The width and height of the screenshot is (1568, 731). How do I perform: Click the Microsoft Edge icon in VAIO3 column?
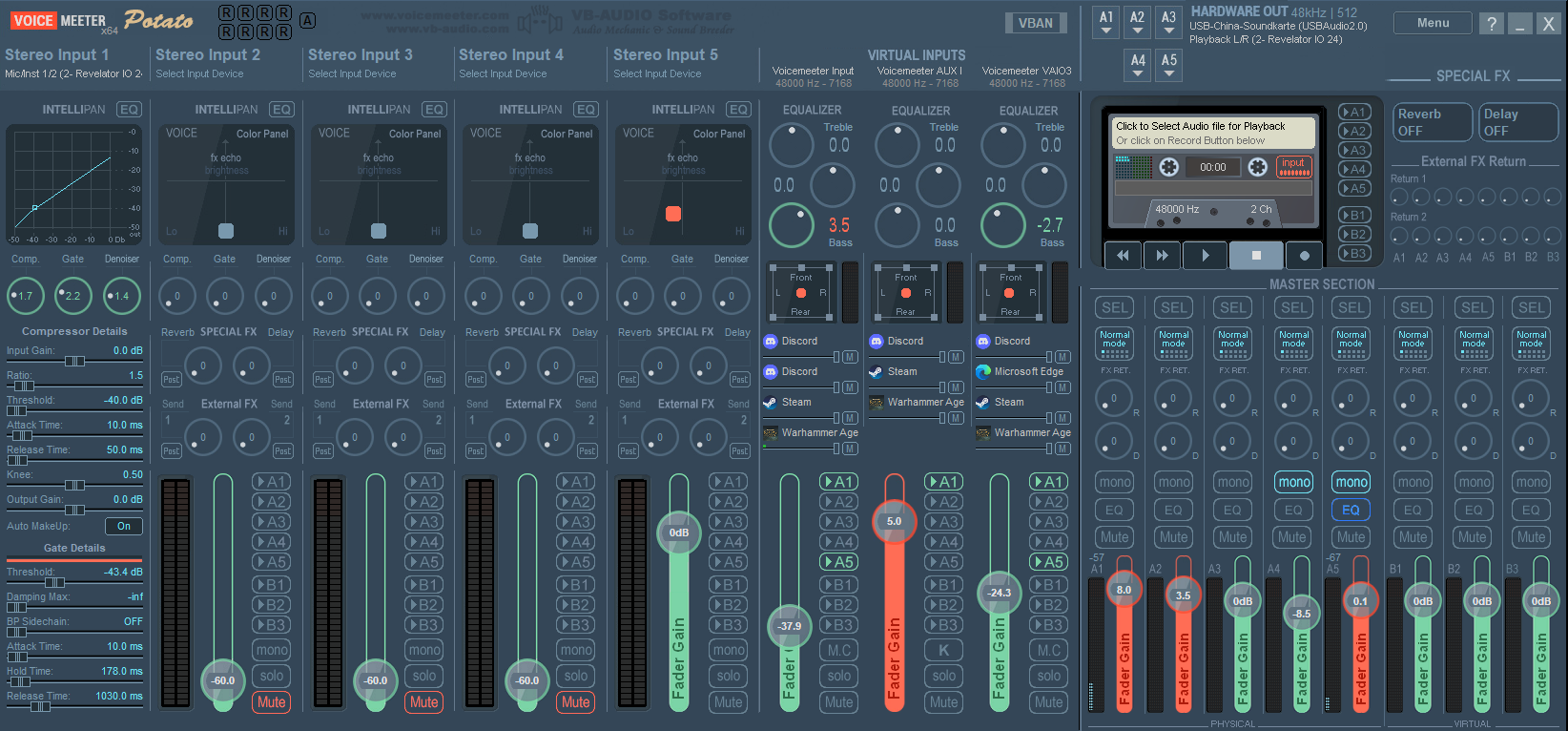pyautogui.click(x=983, y=371)
